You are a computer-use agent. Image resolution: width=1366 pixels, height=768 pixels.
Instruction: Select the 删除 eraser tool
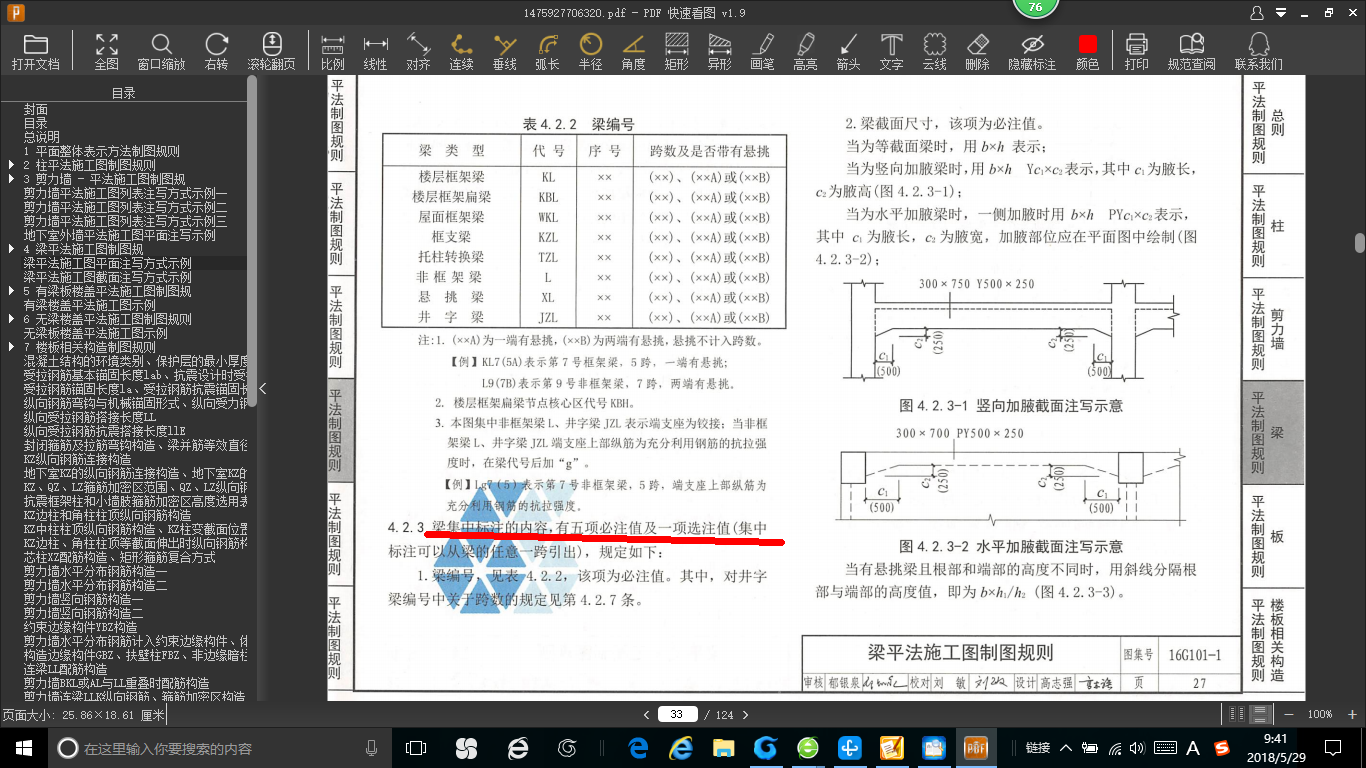pyautogui.click(x=977, y=51)
